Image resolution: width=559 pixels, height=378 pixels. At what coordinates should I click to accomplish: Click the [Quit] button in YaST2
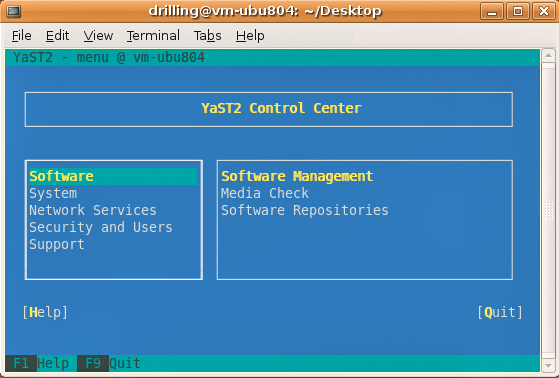pyautogui.click(x=500, y=312)
